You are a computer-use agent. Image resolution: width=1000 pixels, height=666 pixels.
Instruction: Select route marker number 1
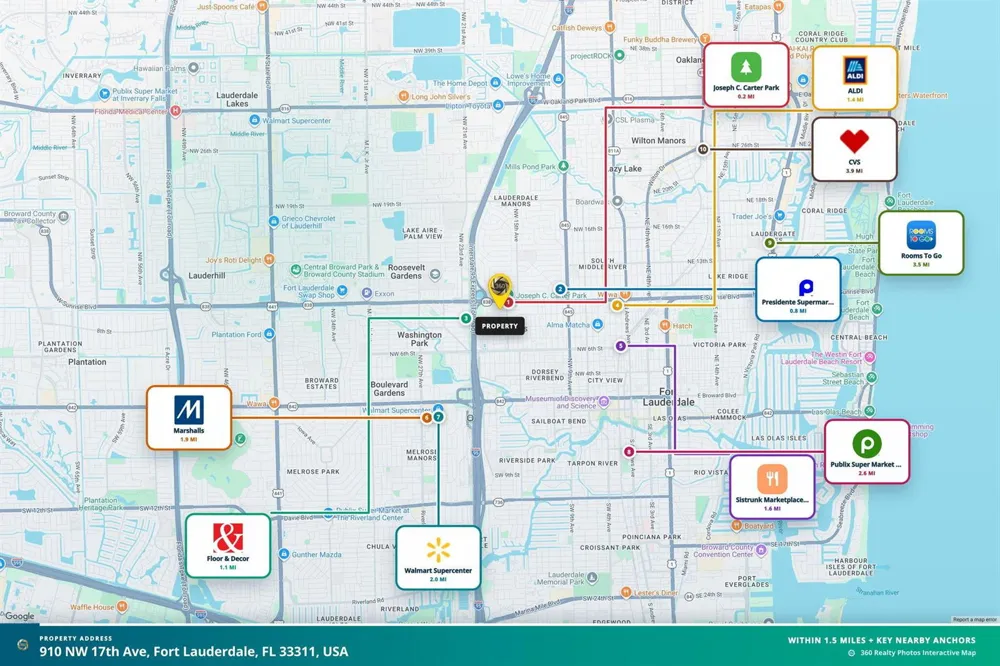point(508,302)
